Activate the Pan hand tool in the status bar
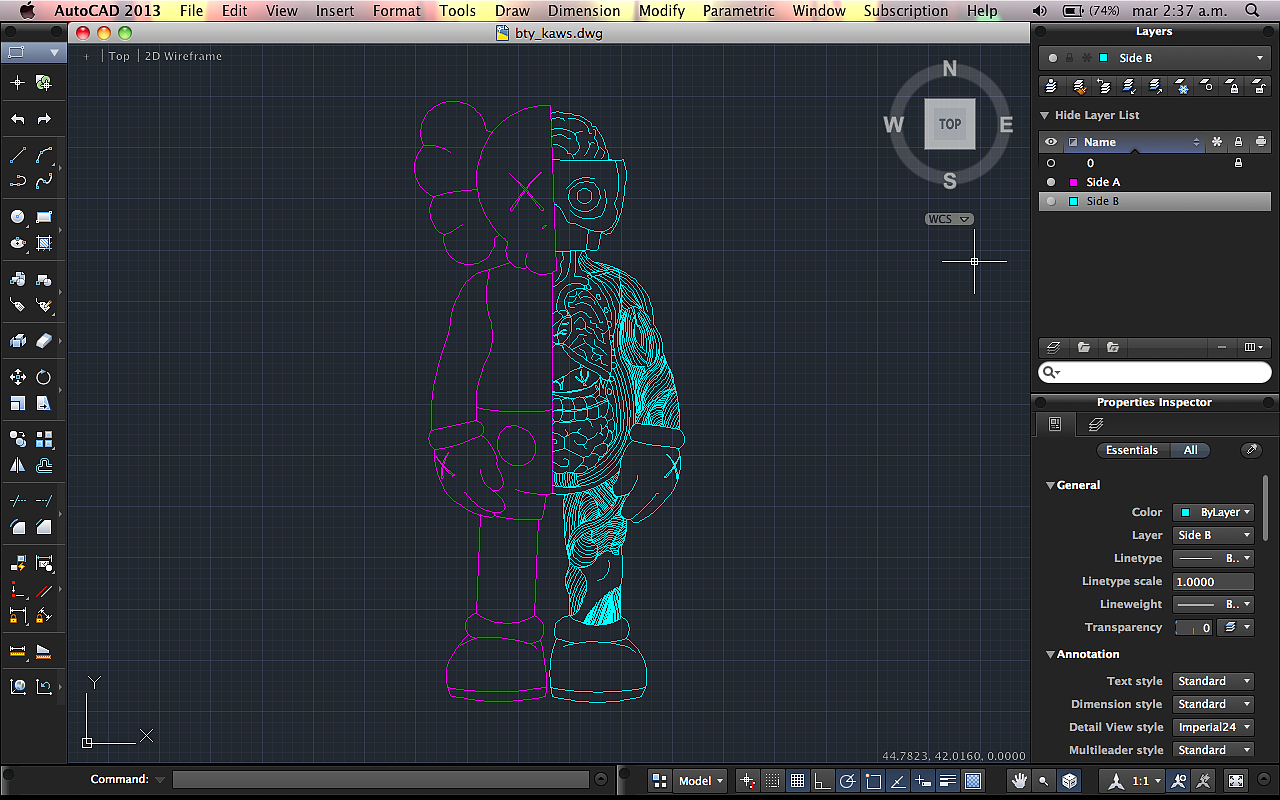 [1018, 780]
